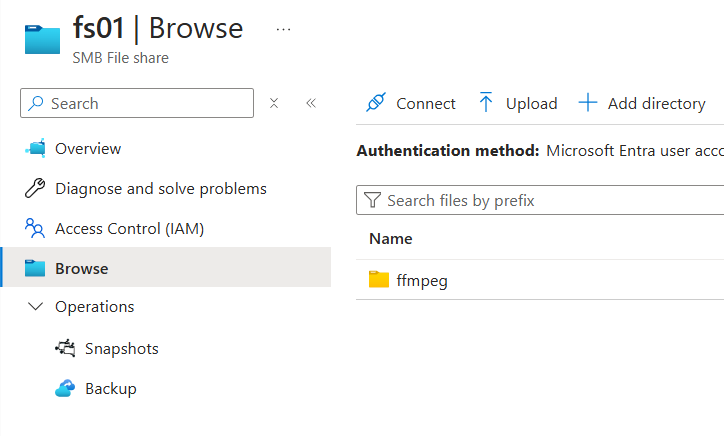Click the Backup cloud icon
Image resolution: width=724 pixels, height=436 pixels.
point(65,388)
